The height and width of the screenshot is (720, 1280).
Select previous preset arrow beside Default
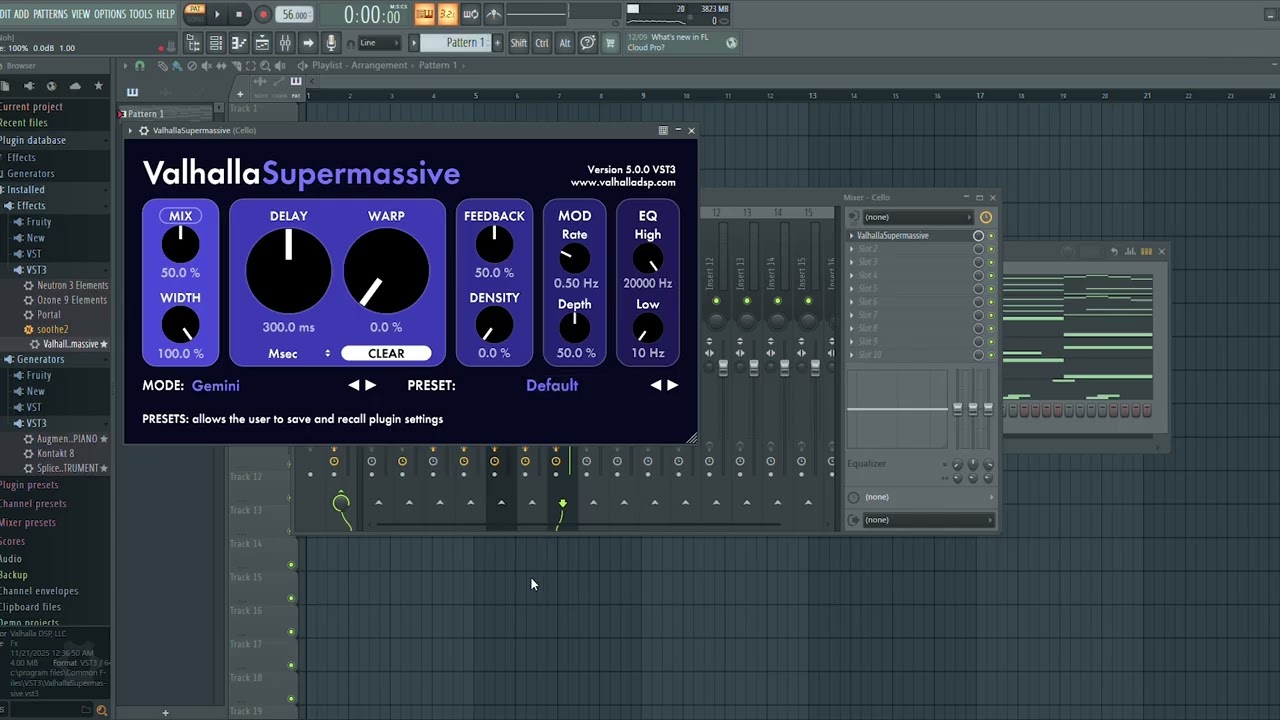tap(656, 385)
